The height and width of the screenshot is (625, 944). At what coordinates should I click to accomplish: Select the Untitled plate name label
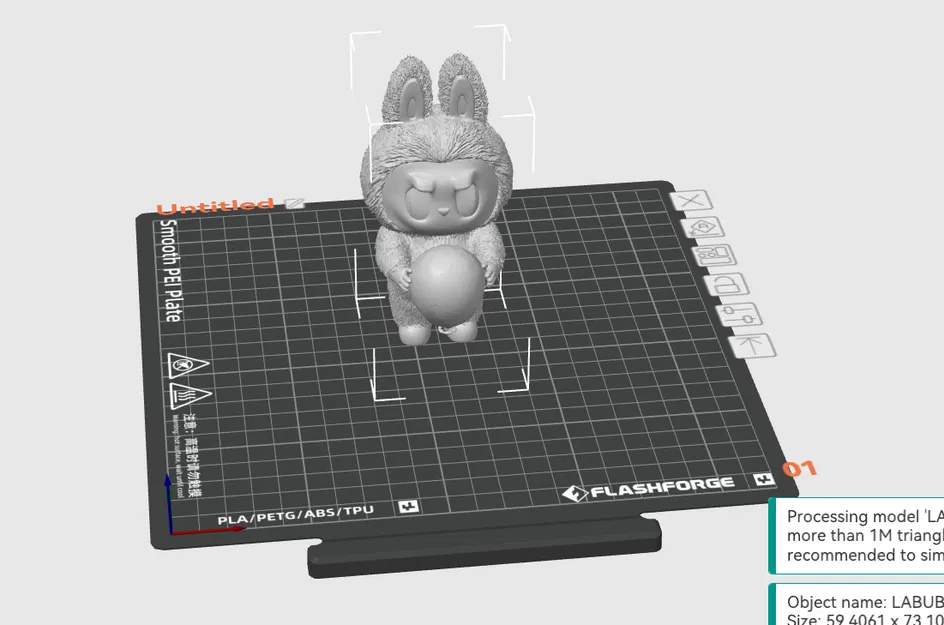coord(215,207)
